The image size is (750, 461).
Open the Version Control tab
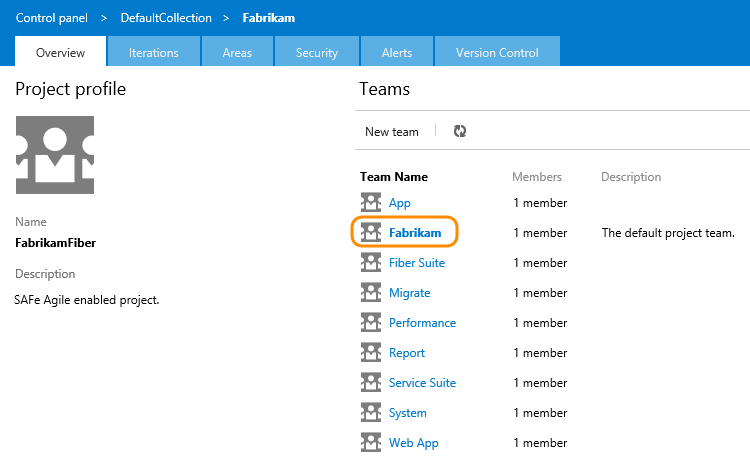pyautogui.click(x=497, y=51)
